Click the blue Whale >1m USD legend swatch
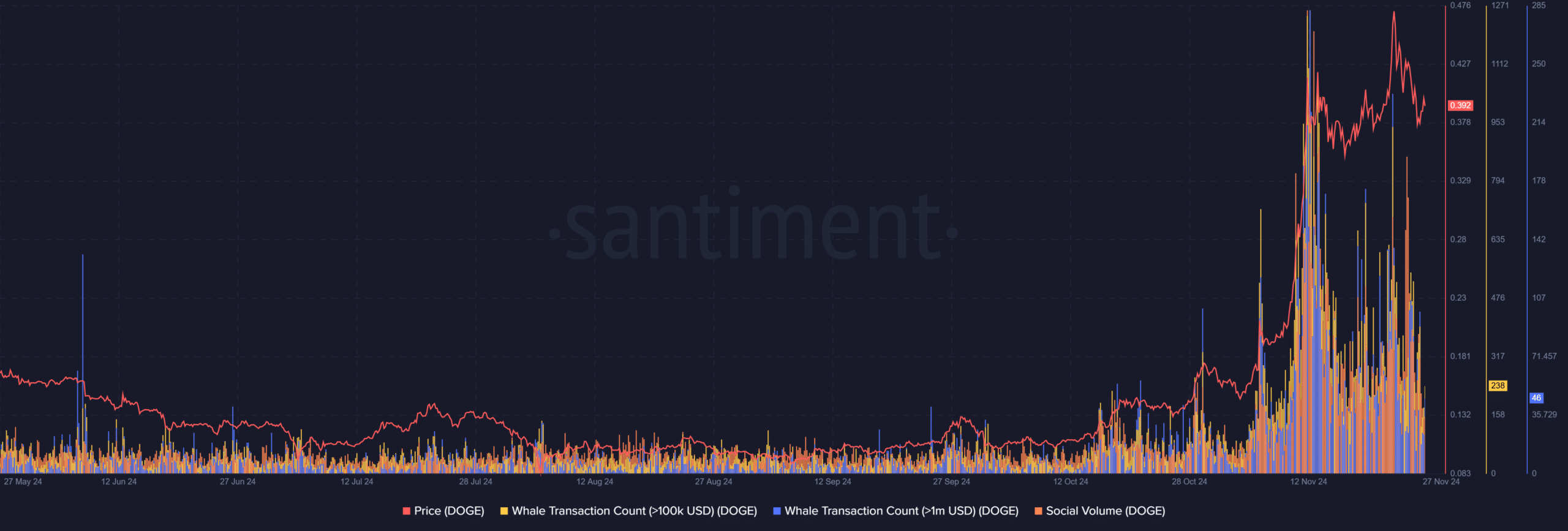 pyautogui.click(x=777, y=511)
